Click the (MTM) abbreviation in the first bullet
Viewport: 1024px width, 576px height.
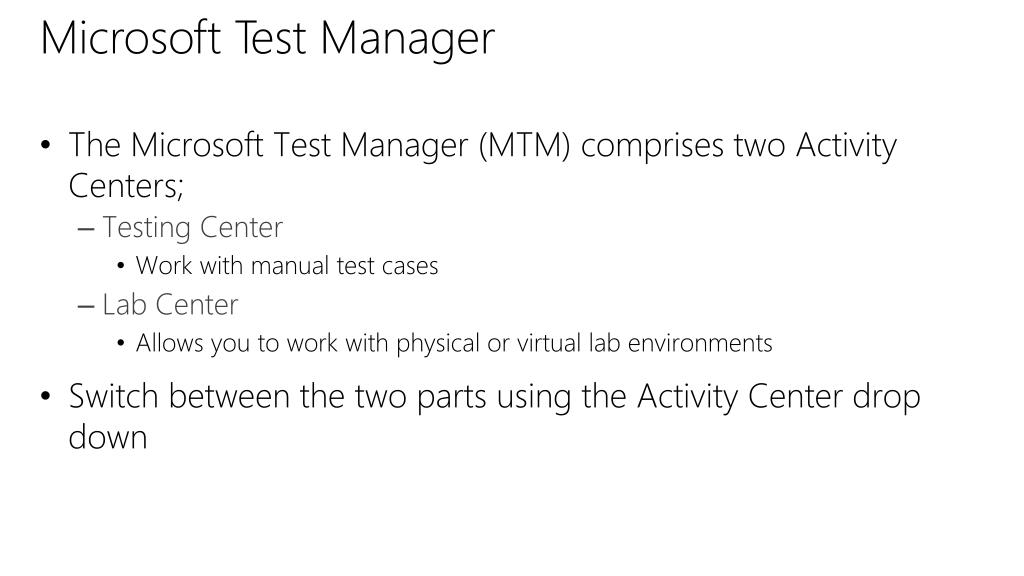pos(525,146)
